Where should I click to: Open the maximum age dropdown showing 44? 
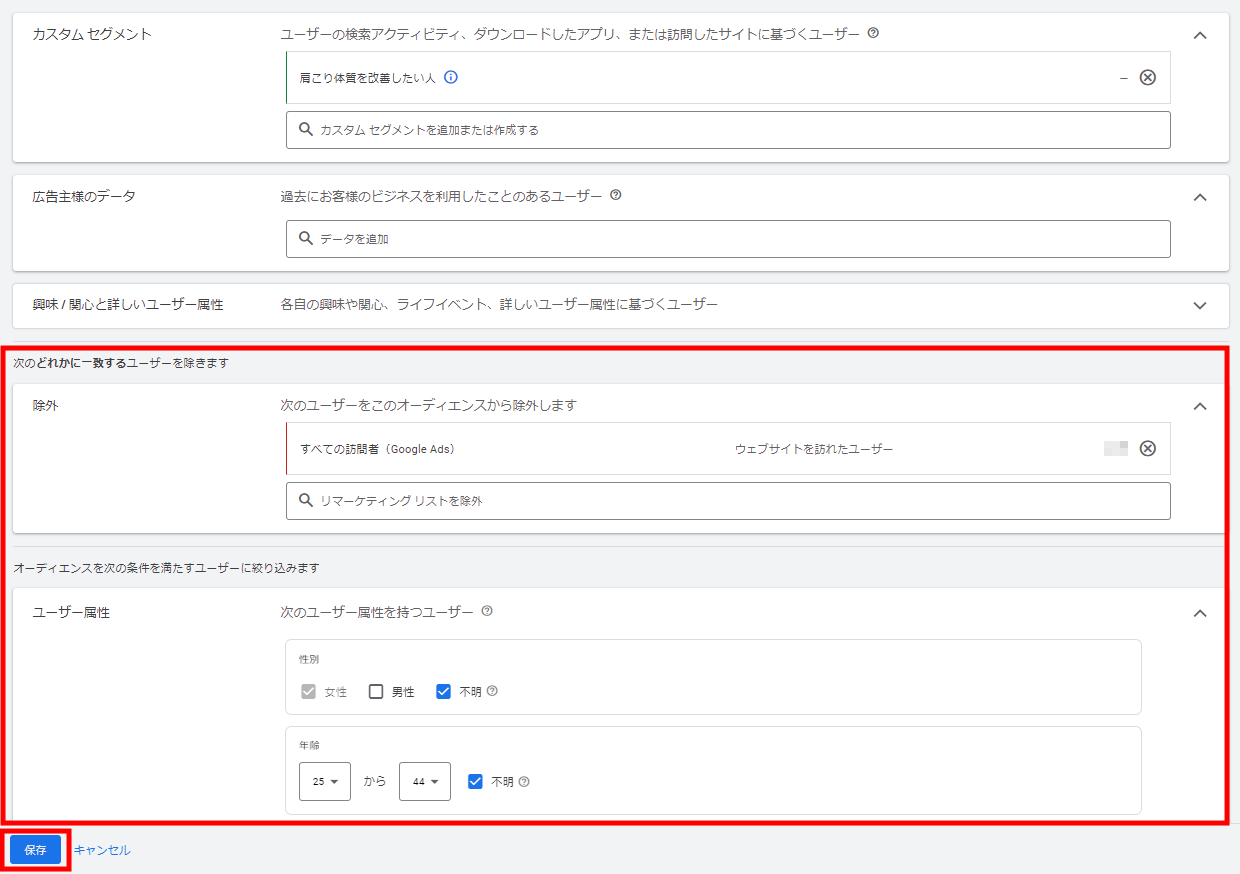point(424,782)
